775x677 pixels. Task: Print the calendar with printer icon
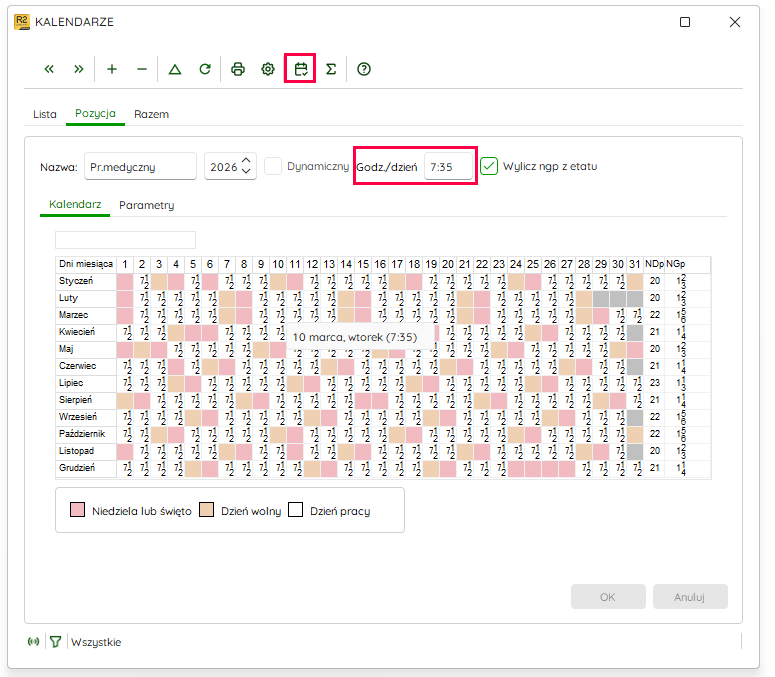[238, 69]
